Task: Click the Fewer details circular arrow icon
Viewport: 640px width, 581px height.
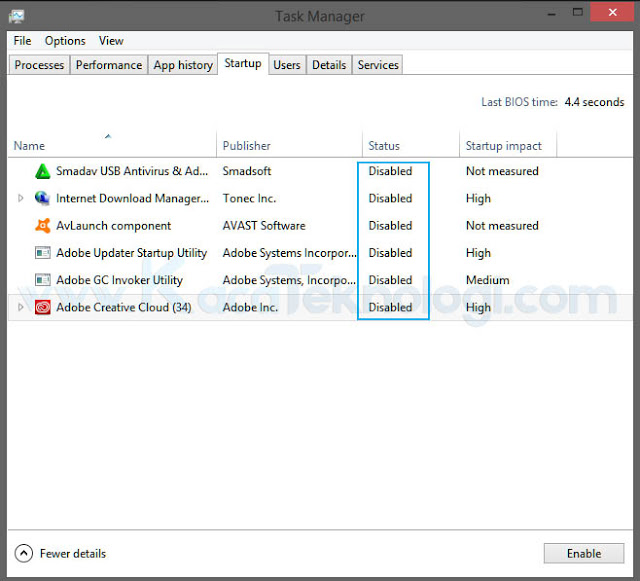Action: [24, 554]
